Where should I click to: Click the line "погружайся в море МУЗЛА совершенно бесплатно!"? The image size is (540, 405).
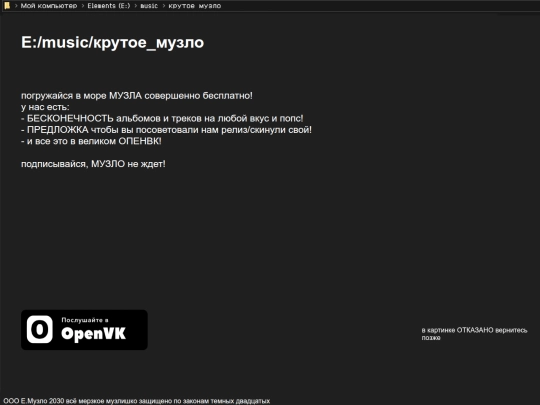pos(137,96)
